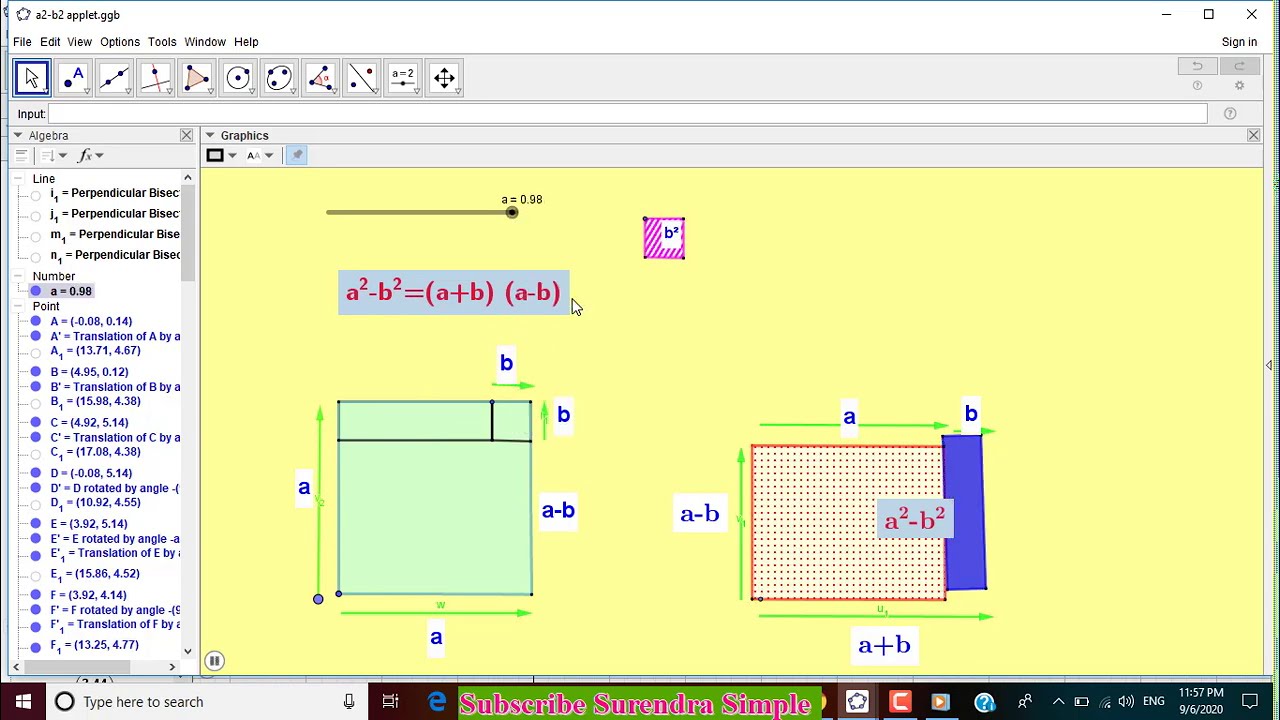Open the View menu
The image size is (1280, 720).
(79, 42)
